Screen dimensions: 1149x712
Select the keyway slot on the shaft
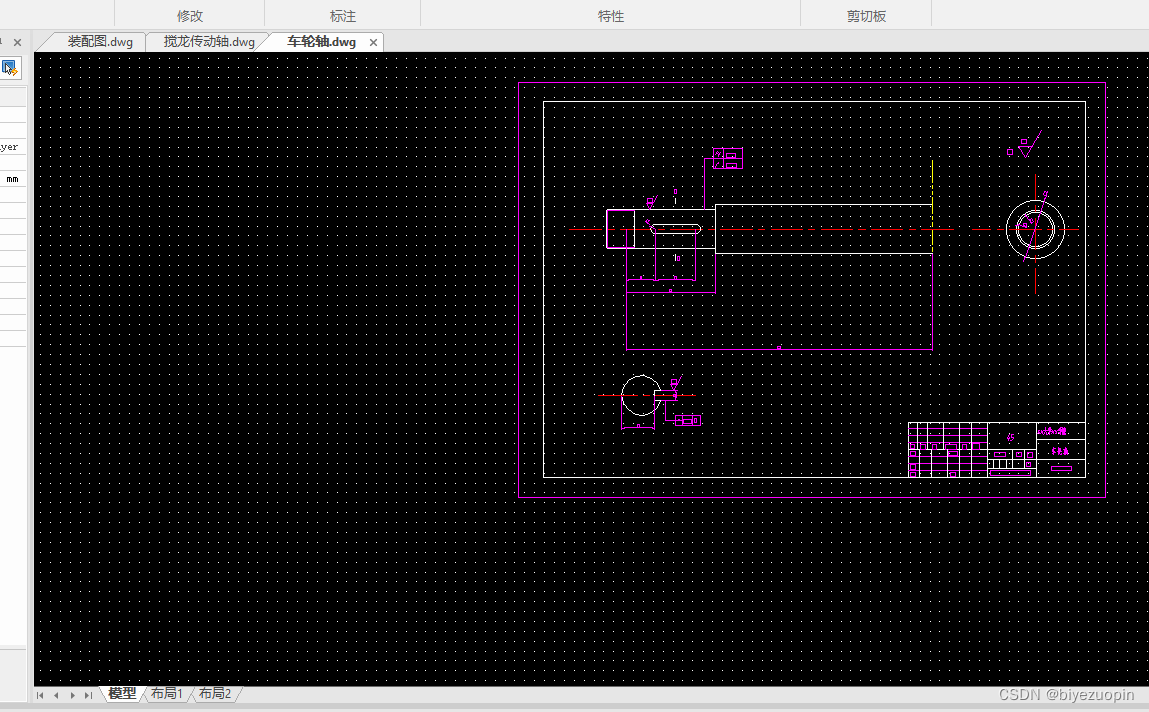coord(675,229)
